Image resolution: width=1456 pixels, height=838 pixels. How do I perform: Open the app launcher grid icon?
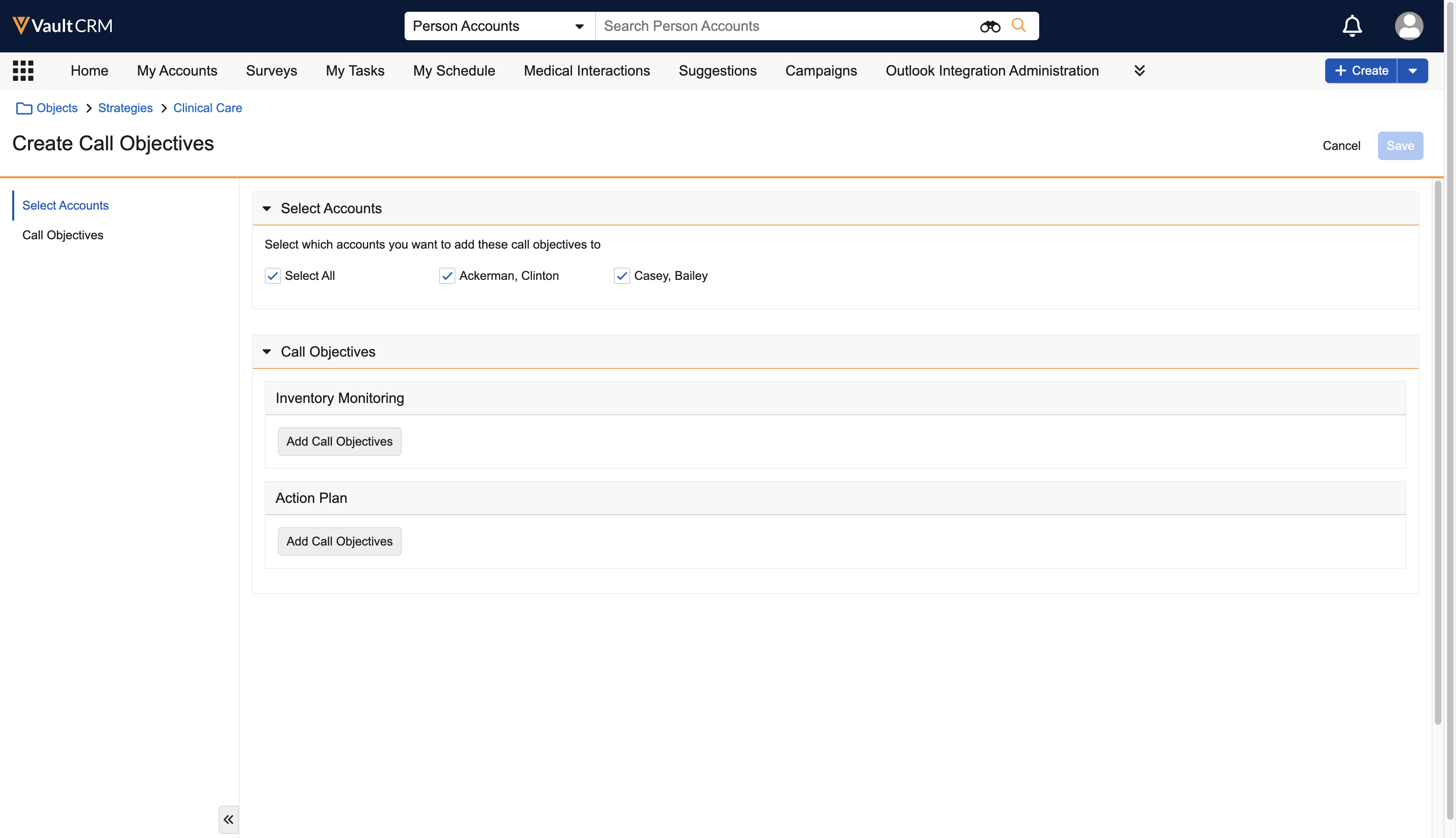click(23, 71)
